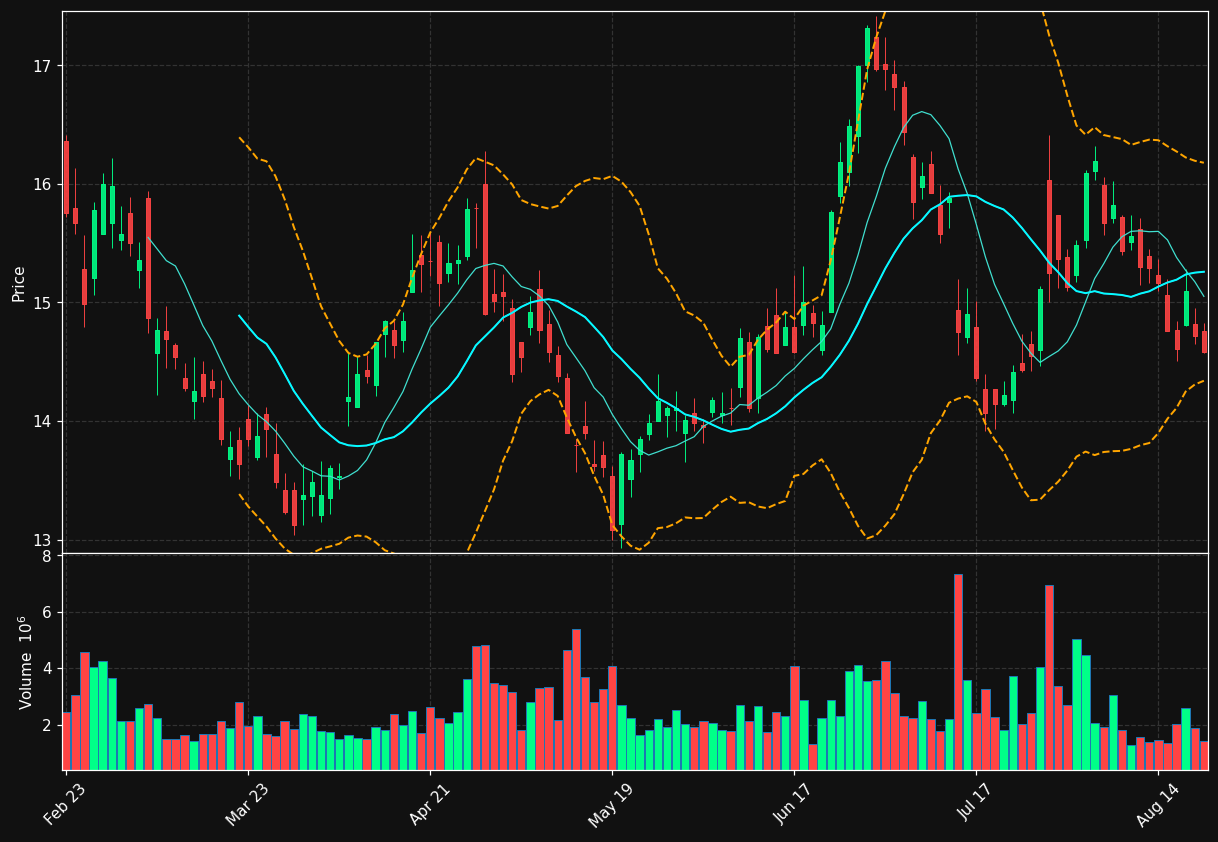Click the Mar 23 date label
Screen dimensions: 1218x842
click(x=247, y=805)
